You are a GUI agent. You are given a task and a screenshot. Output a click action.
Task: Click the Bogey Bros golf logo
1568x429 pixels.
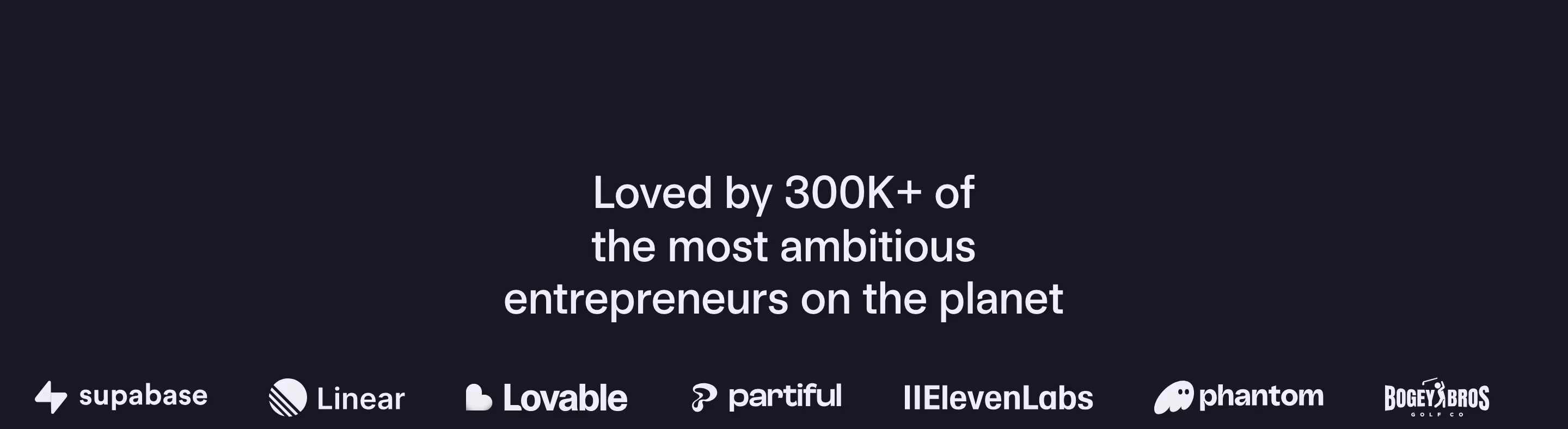point(1437,397)
